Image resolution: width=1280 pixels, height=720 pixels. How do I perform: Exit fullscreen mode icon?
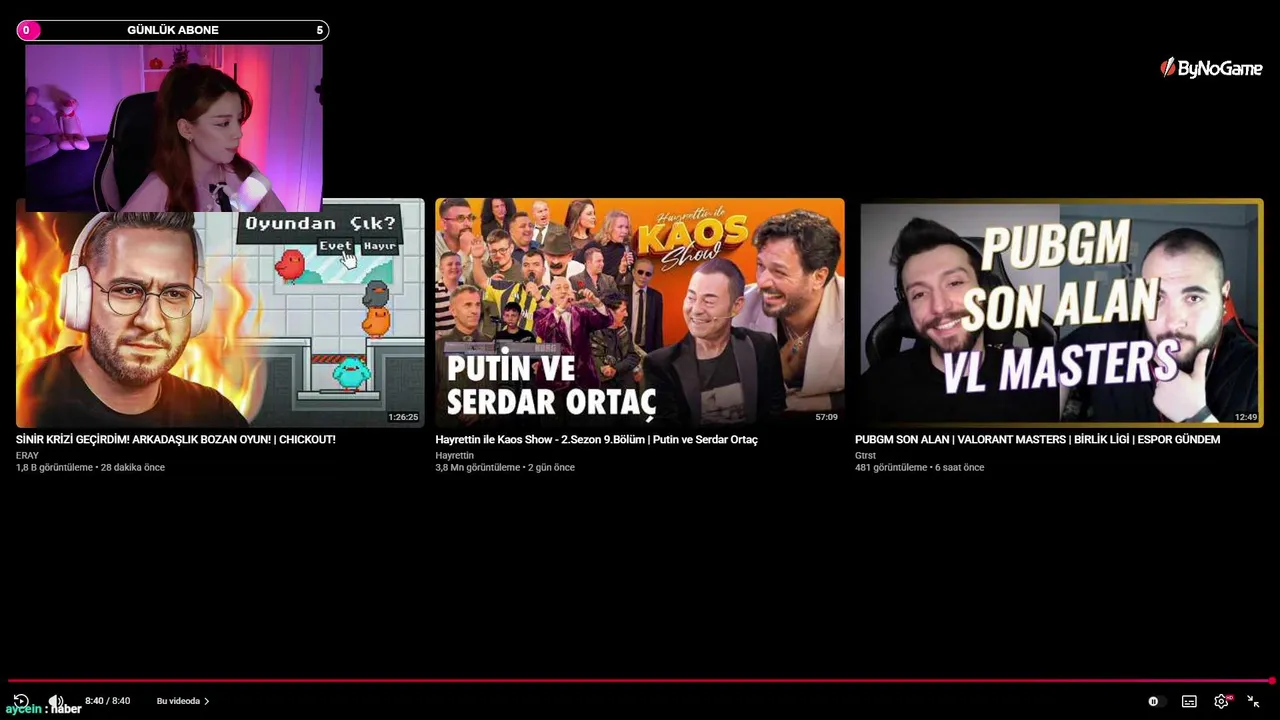coord(1253,702)
